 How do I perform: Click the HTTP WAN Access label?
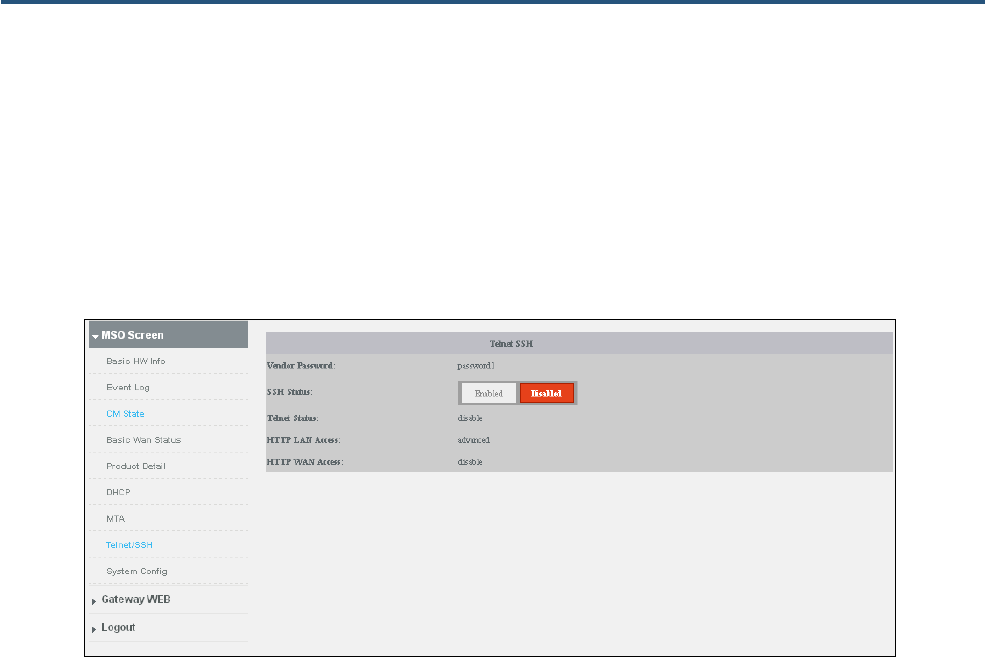(x=305, y=462)
